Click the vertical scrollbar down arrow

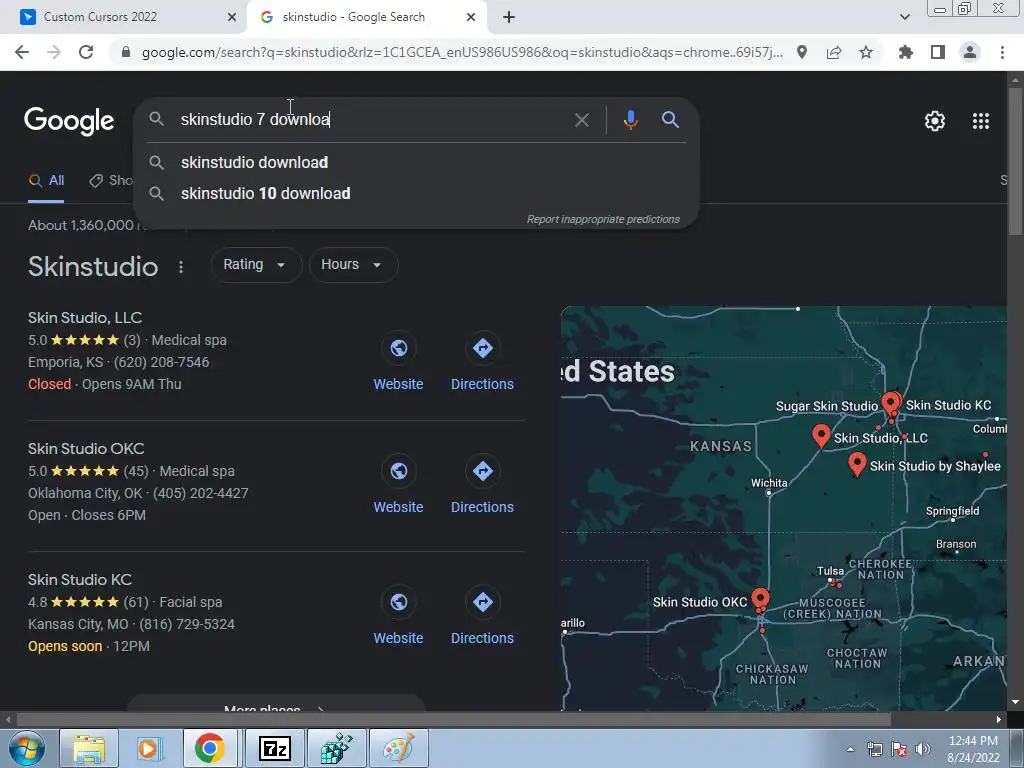[1015, 703]
